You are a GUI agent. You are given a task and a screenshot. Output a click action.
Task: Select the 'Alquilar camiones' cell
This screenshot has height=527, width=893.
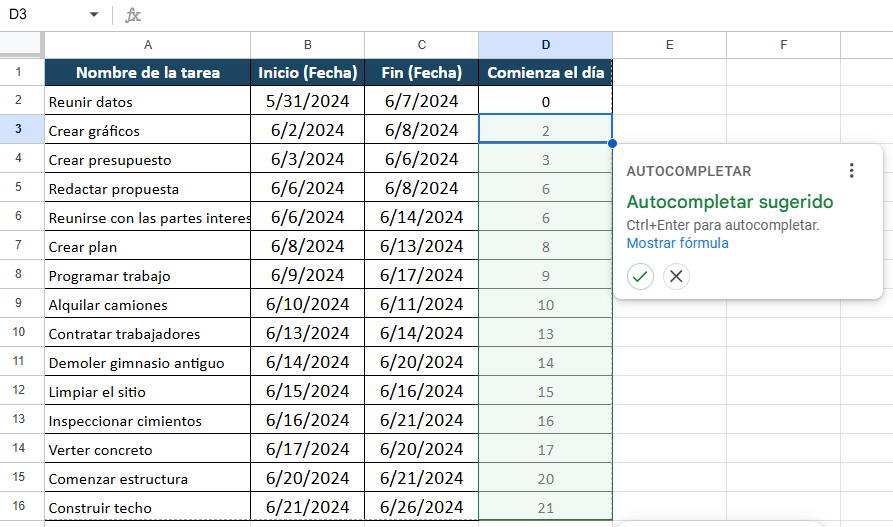[x=148, y=304]
